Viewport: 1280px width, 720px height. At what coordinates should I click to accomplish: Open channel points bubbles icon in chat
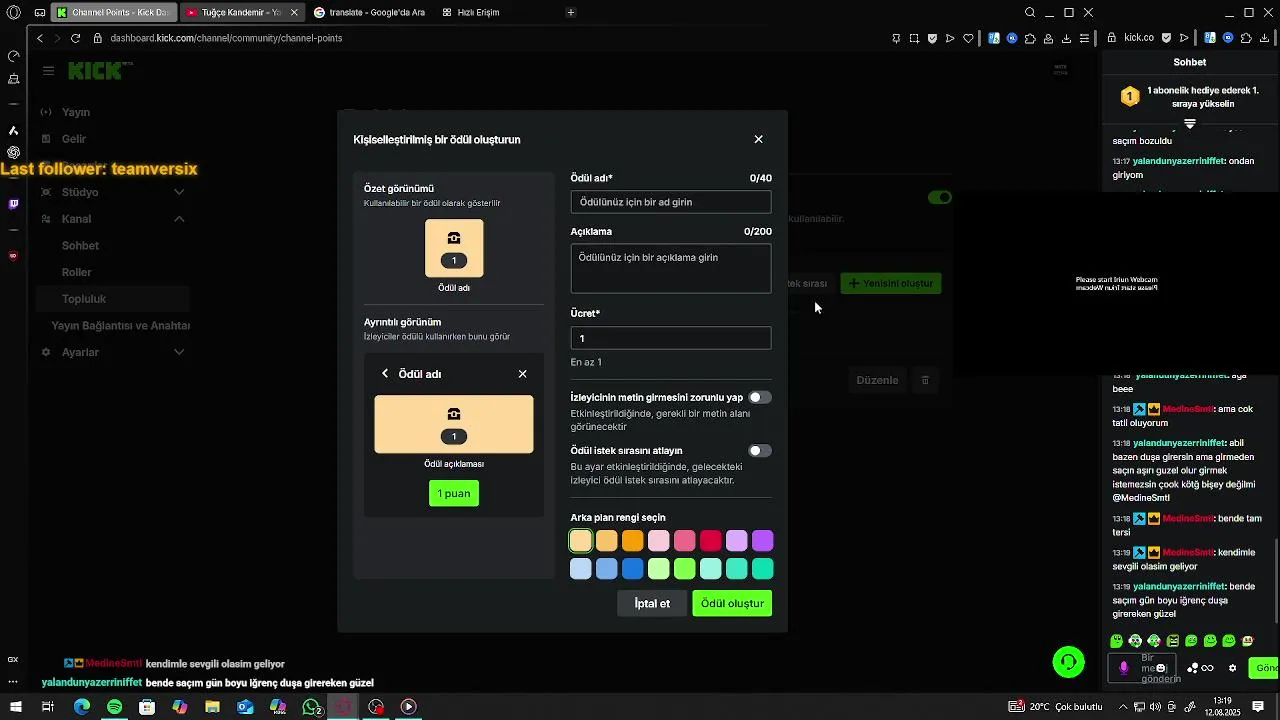[1193, 668]
